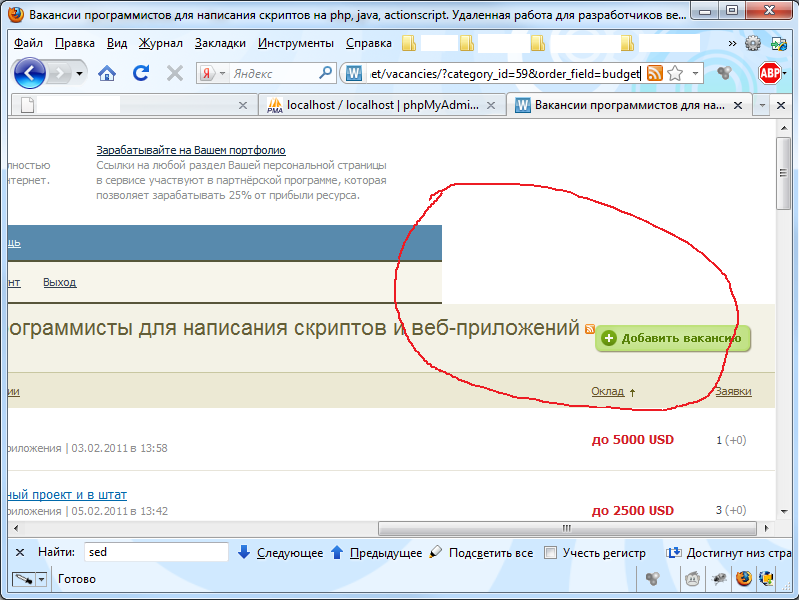This screenshot has height=600, width=799.
Task: Click the Firefox globe icon in the status bar
Action: pyautogui.click(x=744, y=579)
